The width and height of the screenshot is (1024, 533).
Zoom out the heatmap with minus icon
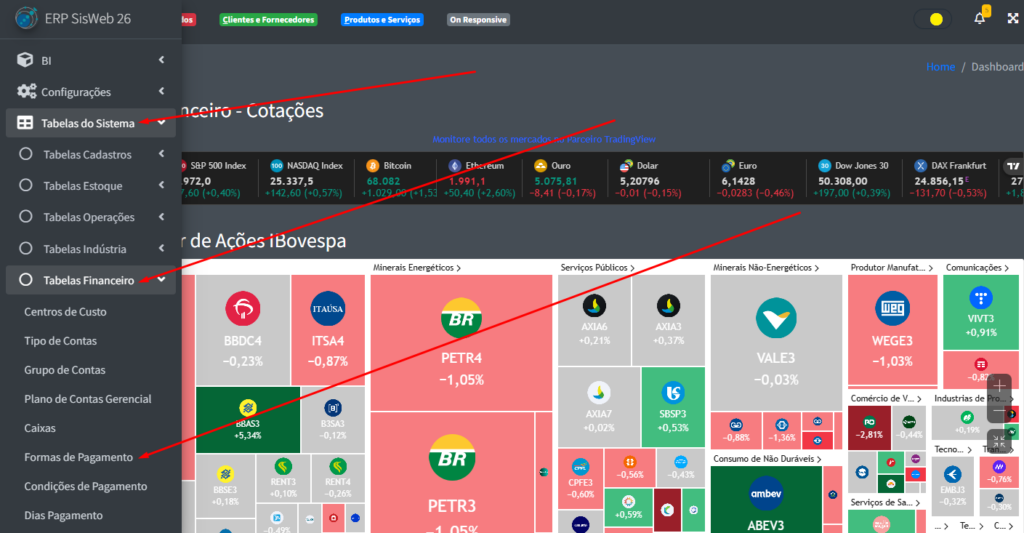pos(998,412)
